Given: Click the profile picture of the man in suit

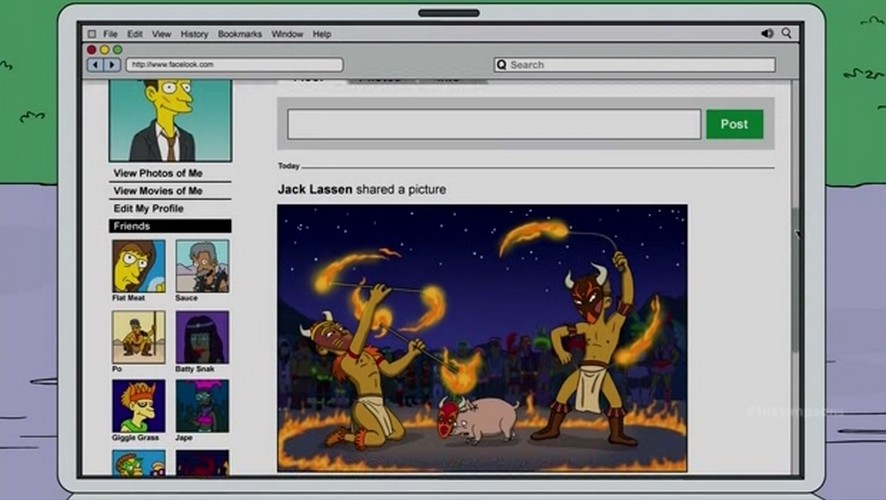Looking at the screenshot, I should (x=170, y=120).
